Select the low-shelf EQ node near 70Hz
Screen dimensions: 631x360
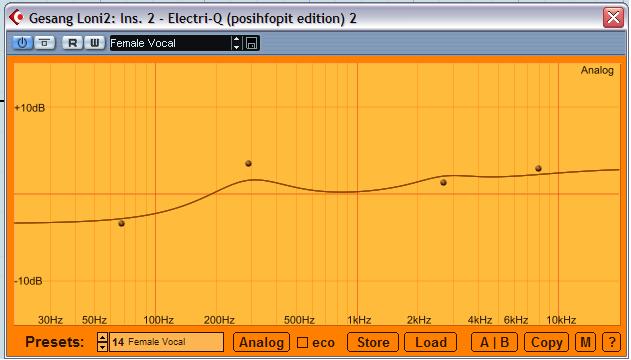[122, 223]
